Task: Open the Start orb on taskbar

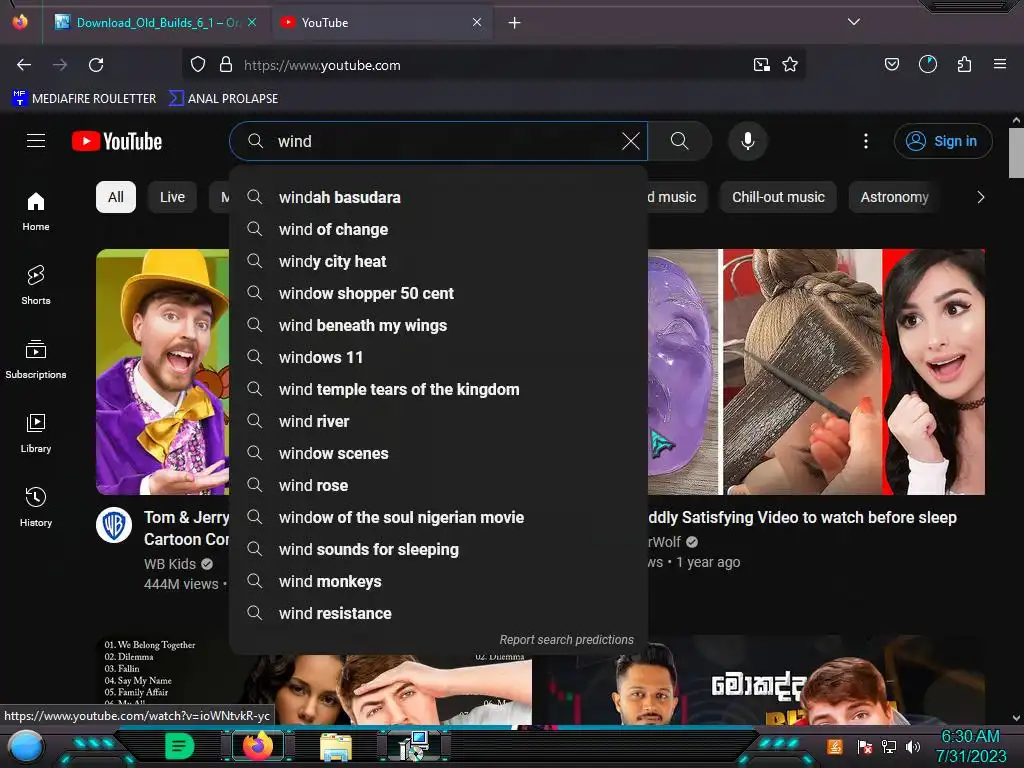Action: [26, 746]
